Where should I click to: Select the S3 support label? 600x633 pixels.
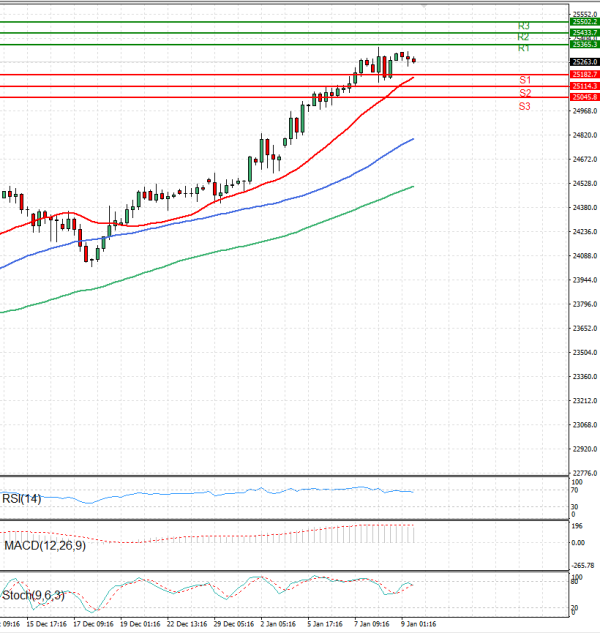(x=524, y=105)
